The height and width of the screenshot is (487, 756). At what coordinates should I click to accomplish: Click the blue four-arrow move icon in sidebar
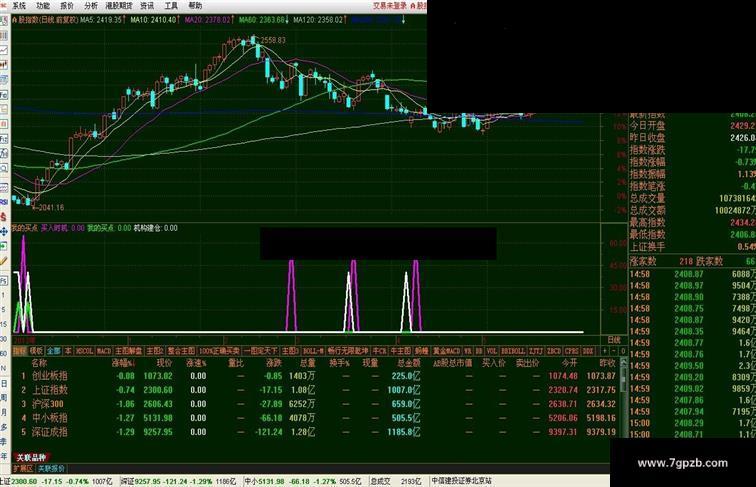(4, 231)
